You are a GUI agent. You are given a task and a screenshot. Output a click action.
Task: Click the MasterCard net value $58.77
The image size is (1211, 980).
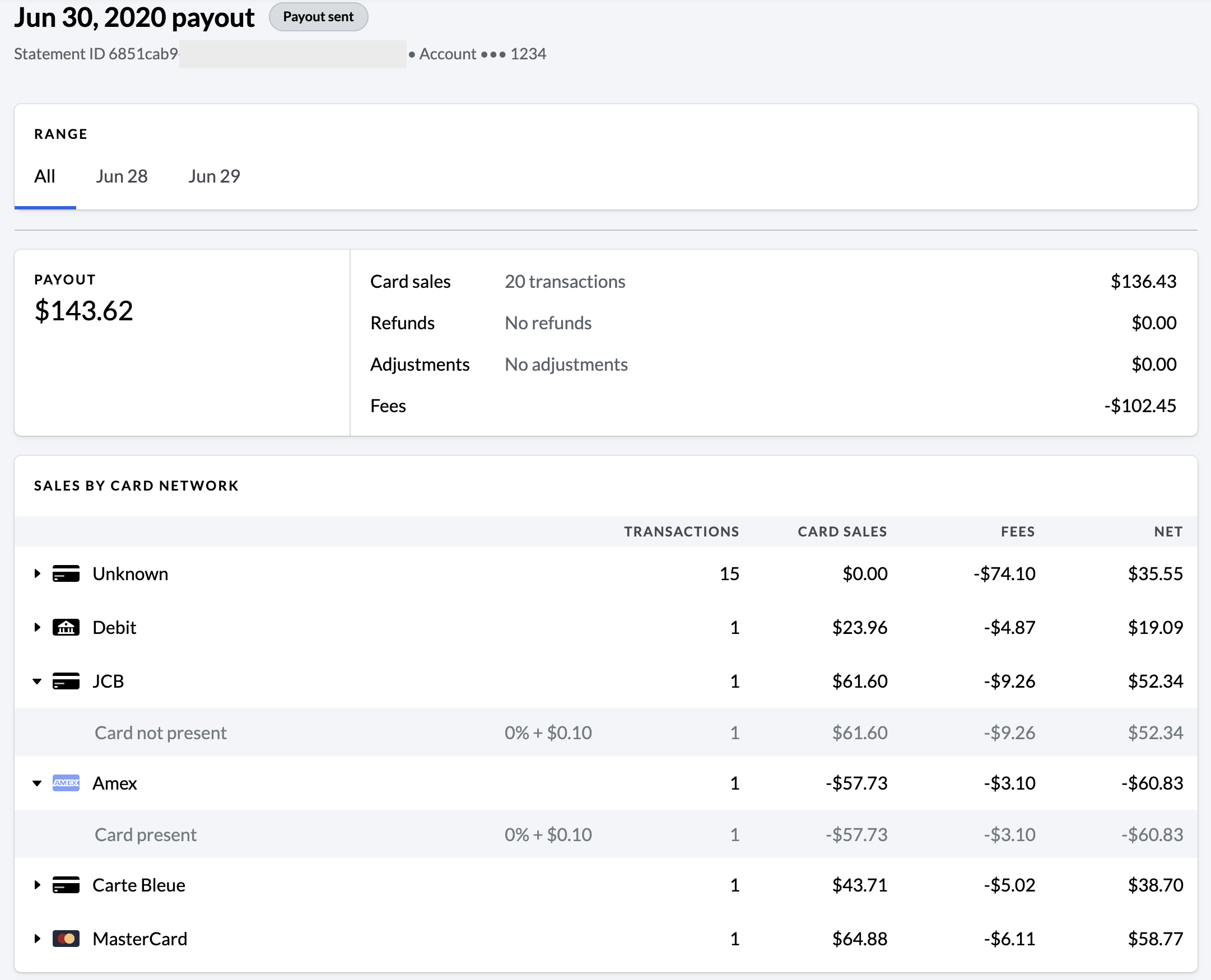[1155, 939]
